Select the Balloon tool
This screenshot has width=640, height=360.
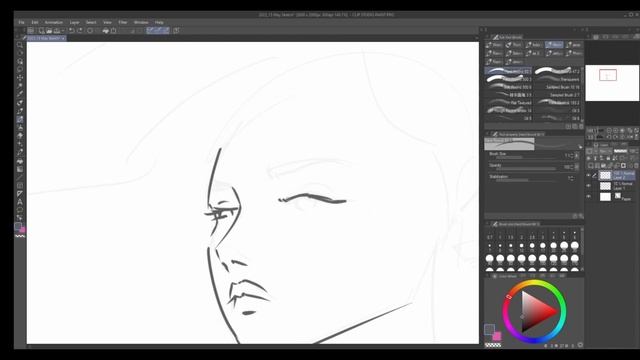point(20,210)
